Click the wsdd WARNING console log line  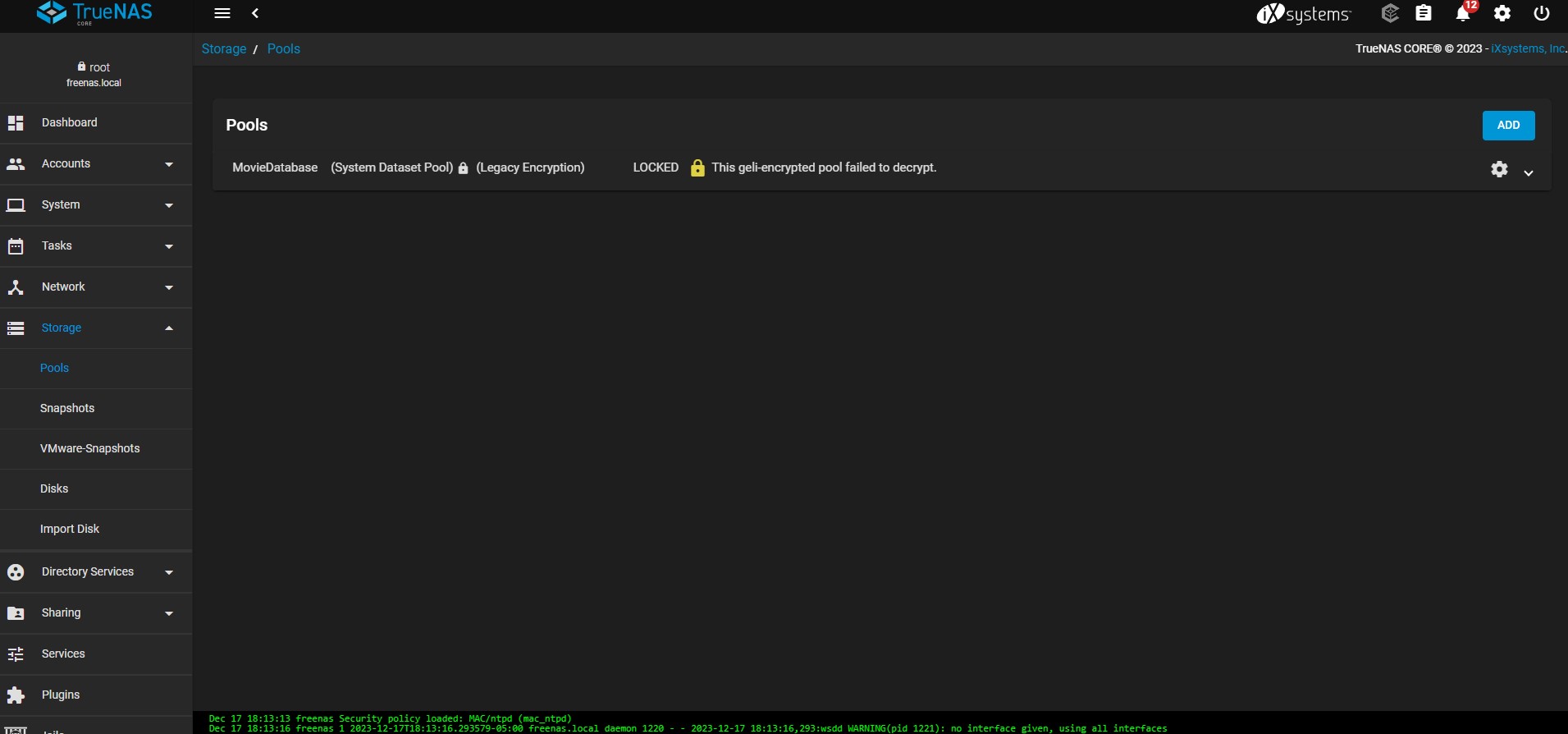[688, 728]
